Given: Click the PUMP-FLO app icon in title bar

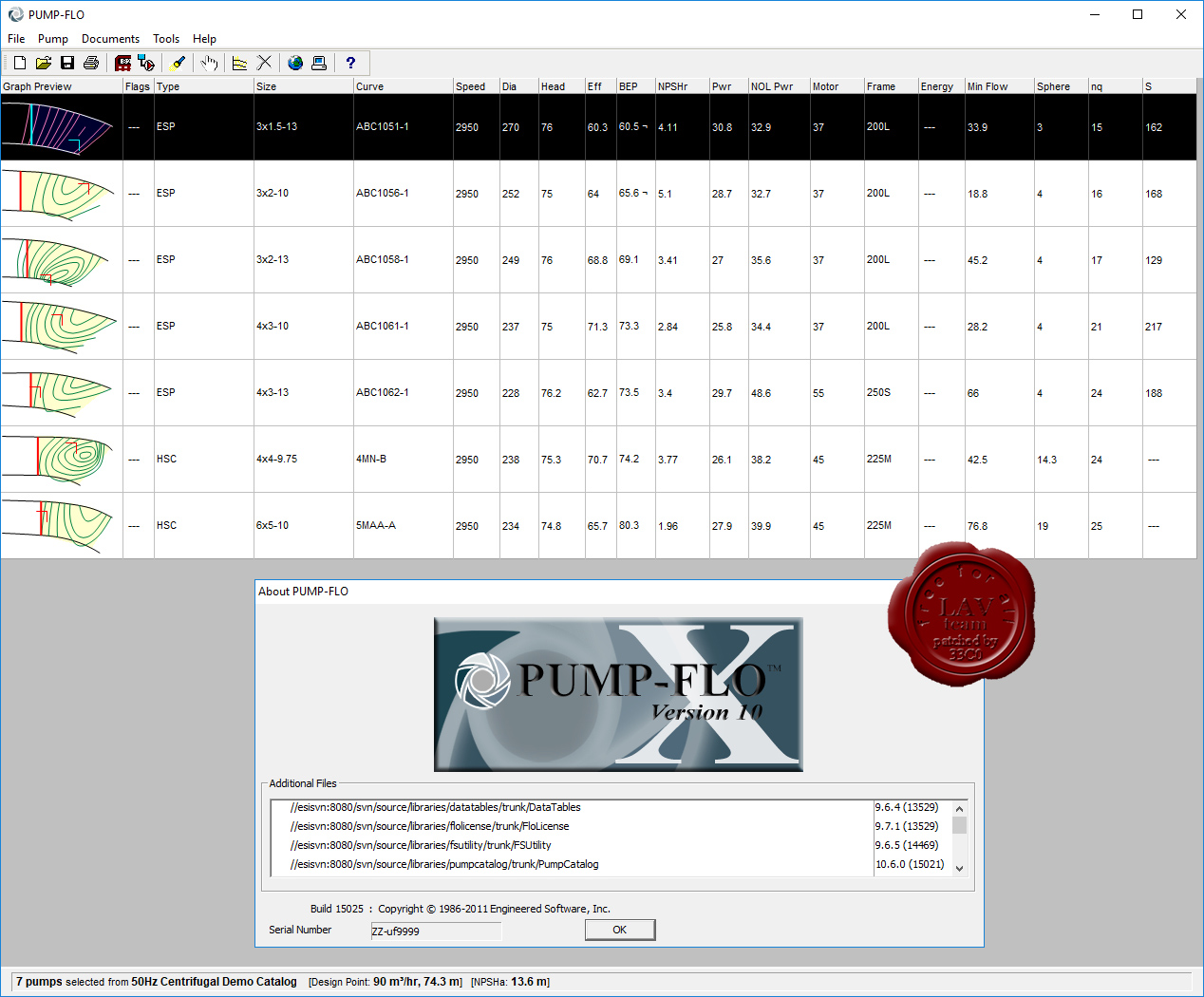Looking at the screenshot, I should pyautogui.click(x=15, y=14).
